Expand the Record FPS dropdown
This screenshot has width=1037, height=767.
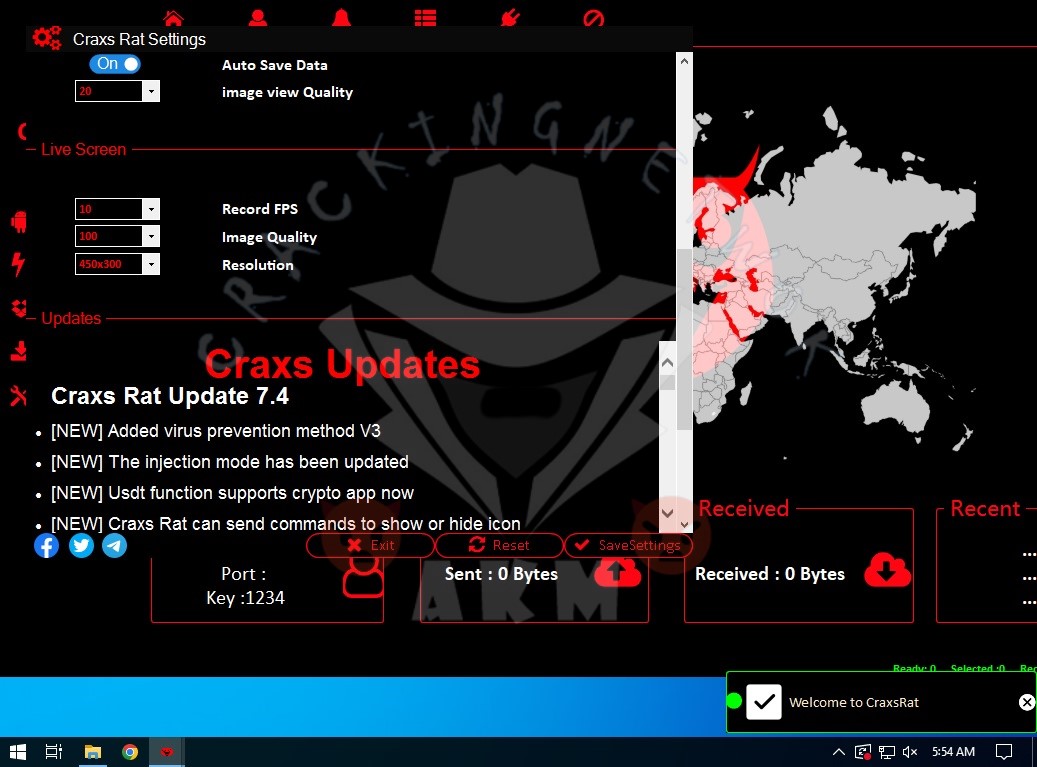(151, 209)
